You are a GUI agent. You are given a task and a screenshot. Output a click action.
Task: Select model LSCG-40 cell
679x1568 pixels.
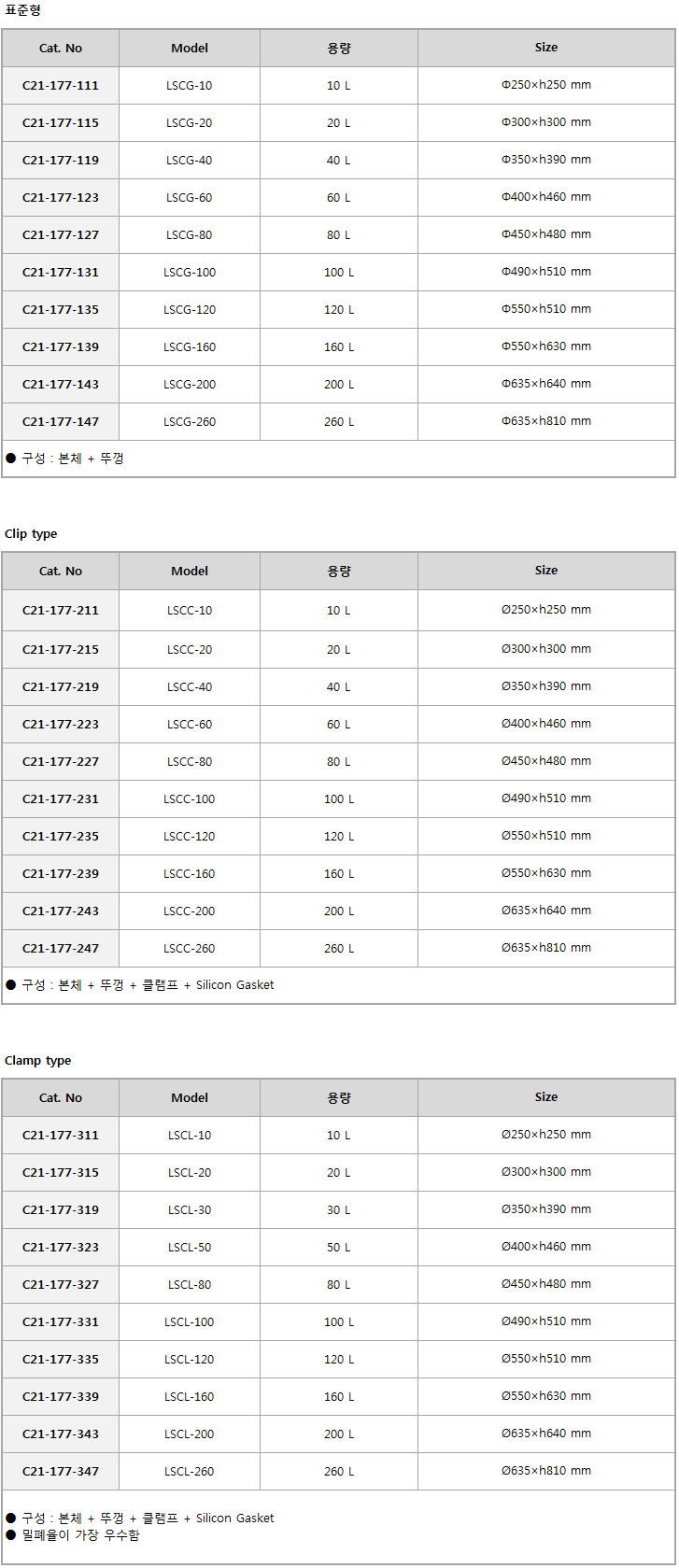point(190,161)
